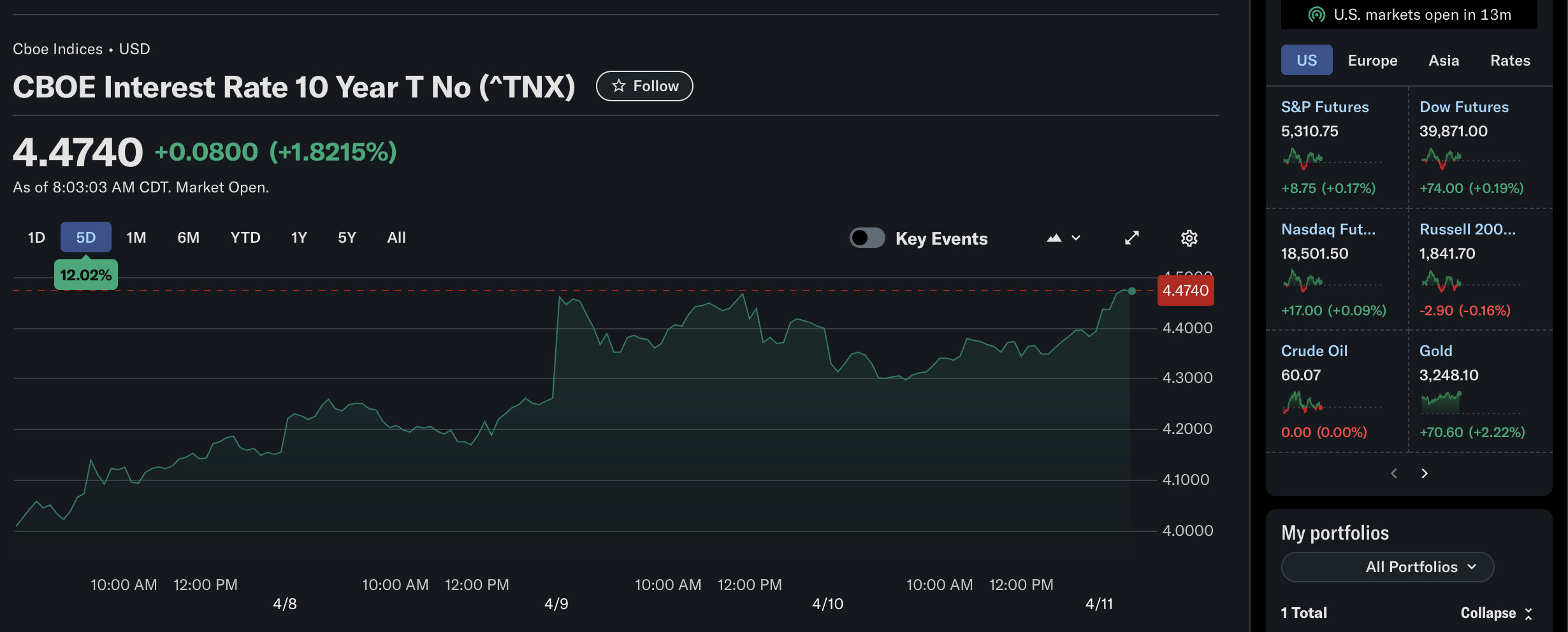Open the All Portfolios dropdown
The height and width of the screenshot is (632, 1568).
[1388, 567]
